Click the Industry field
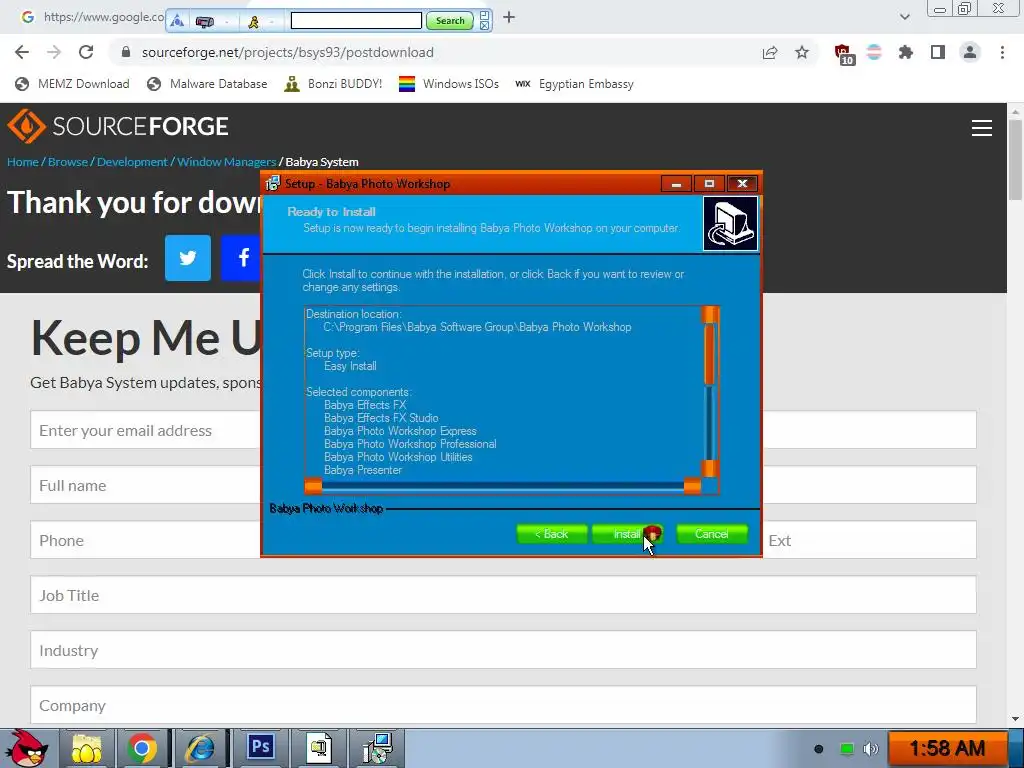Screen dimensions: 1024x768 (503, 649)
